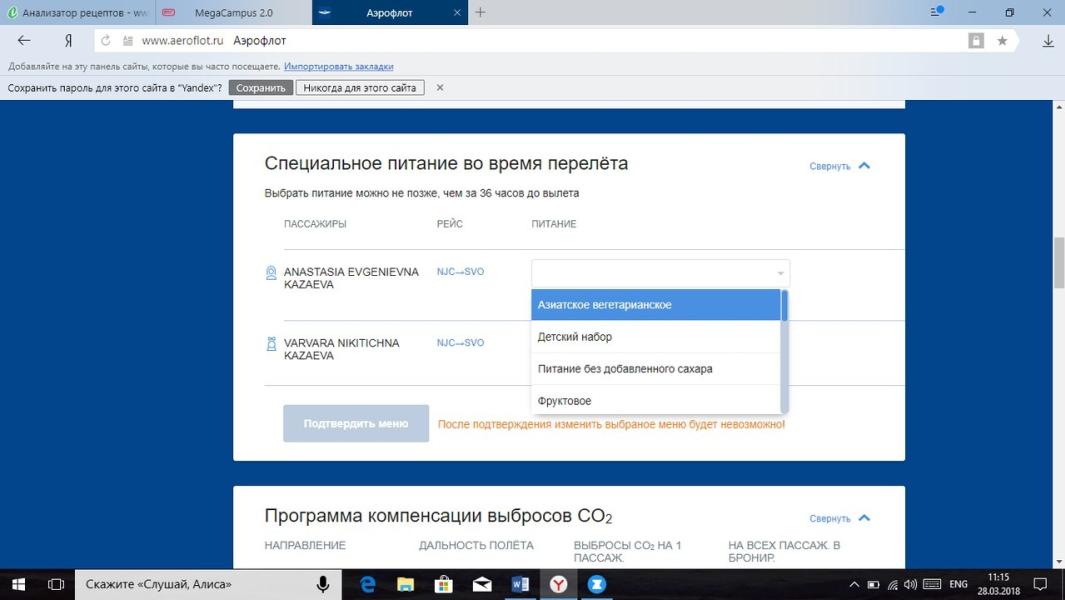Open the browser menu icon with notification dot

[x=937, y=12]
